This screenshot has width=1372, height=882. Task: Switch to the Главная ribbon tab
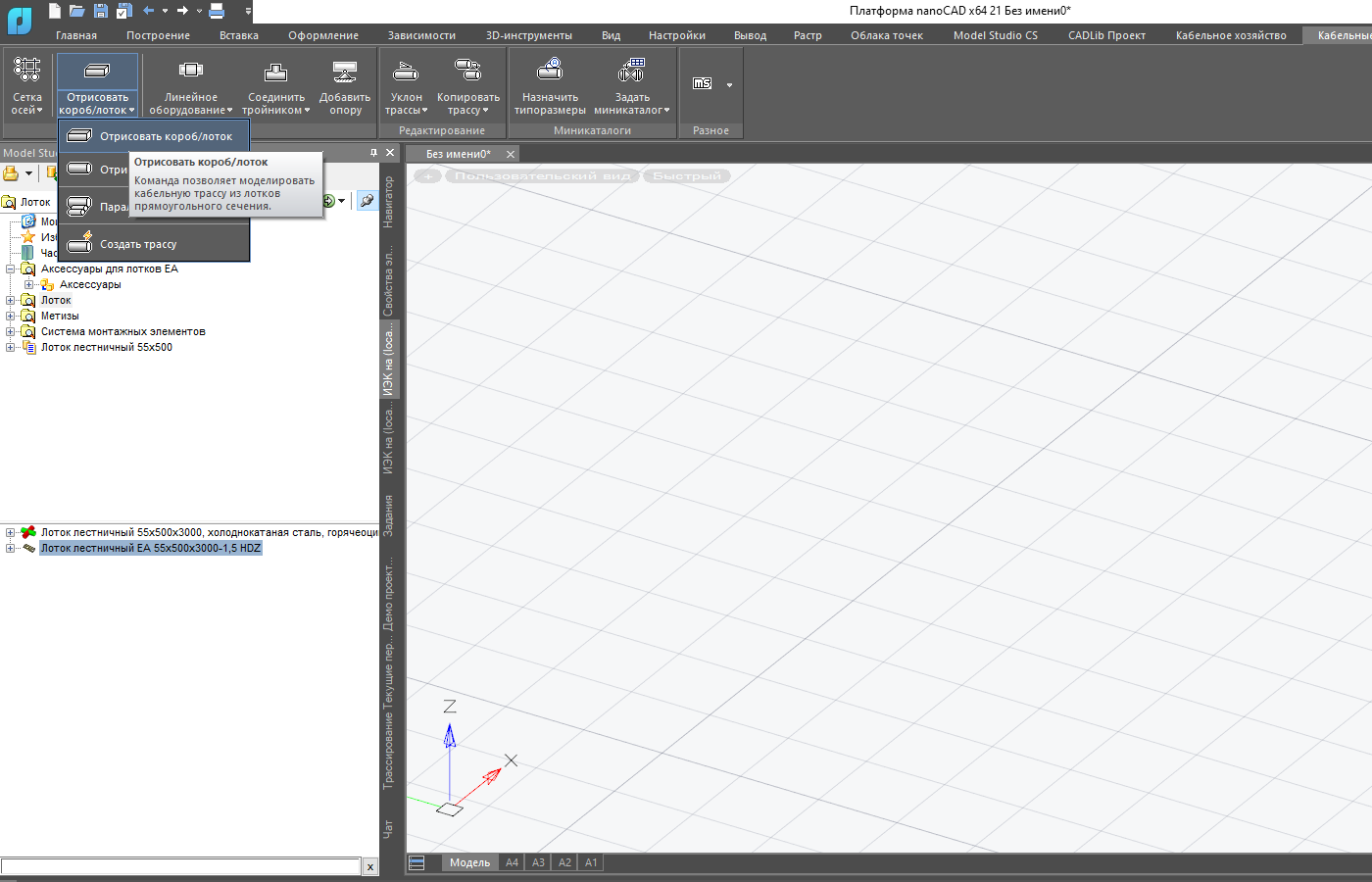pyautogui.click(x=76, y=35)
